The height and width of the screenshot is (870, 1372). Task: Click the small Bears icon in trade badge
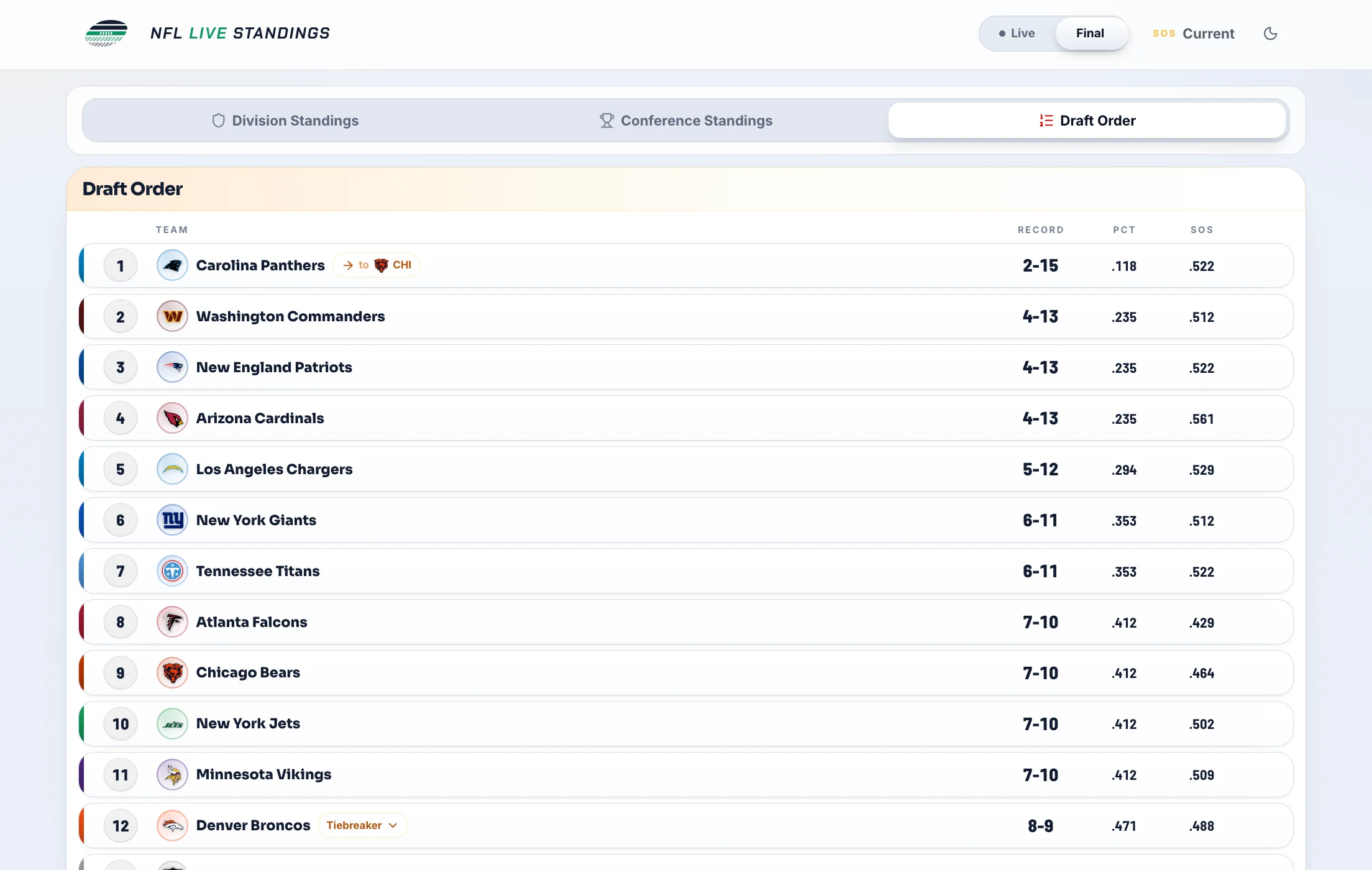(x=381, y=265)
